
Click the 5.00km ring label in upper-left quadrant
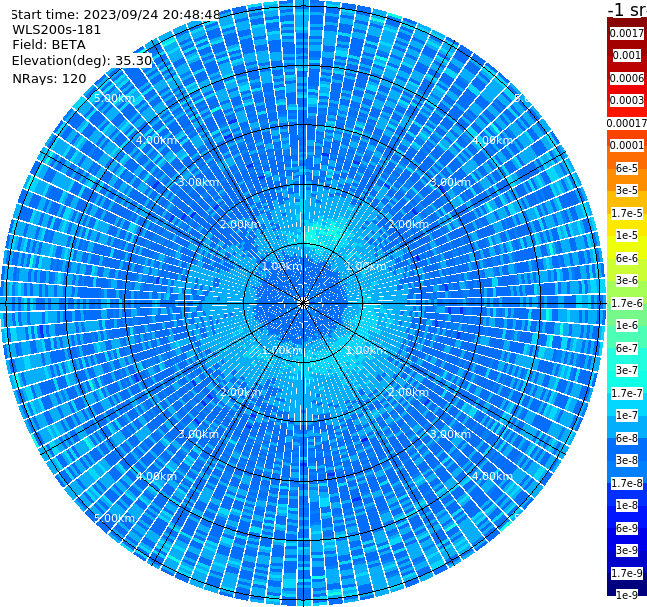(x=114, y=98)
